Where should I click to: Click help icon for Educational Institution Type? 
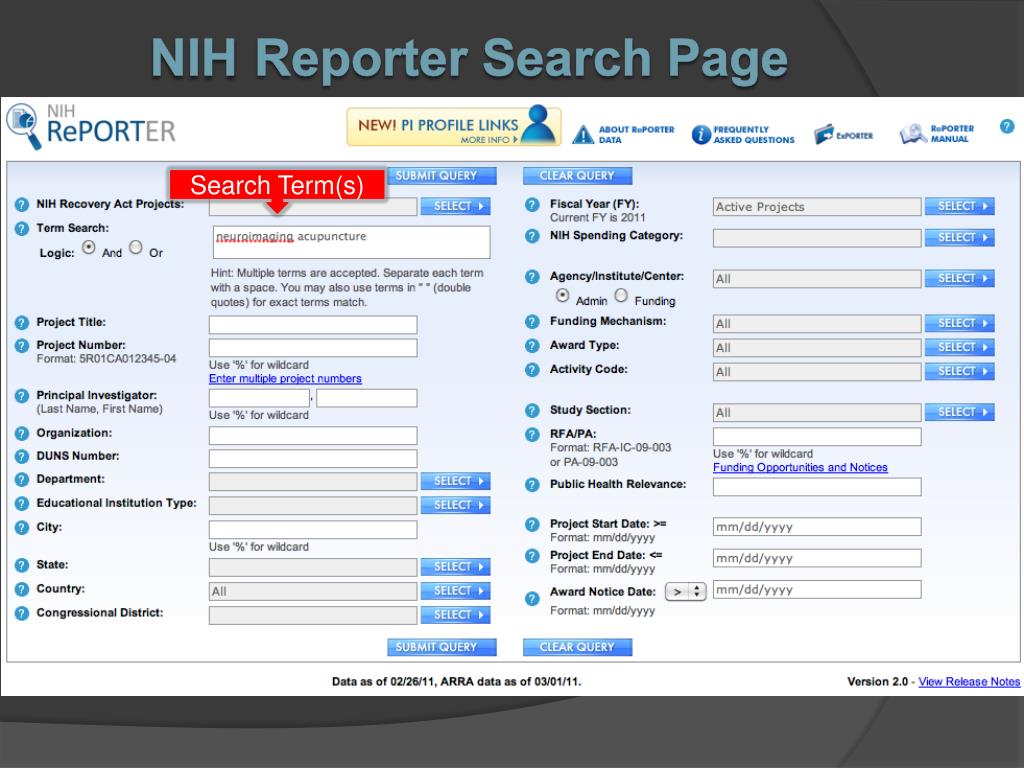[x=22, y=504]
